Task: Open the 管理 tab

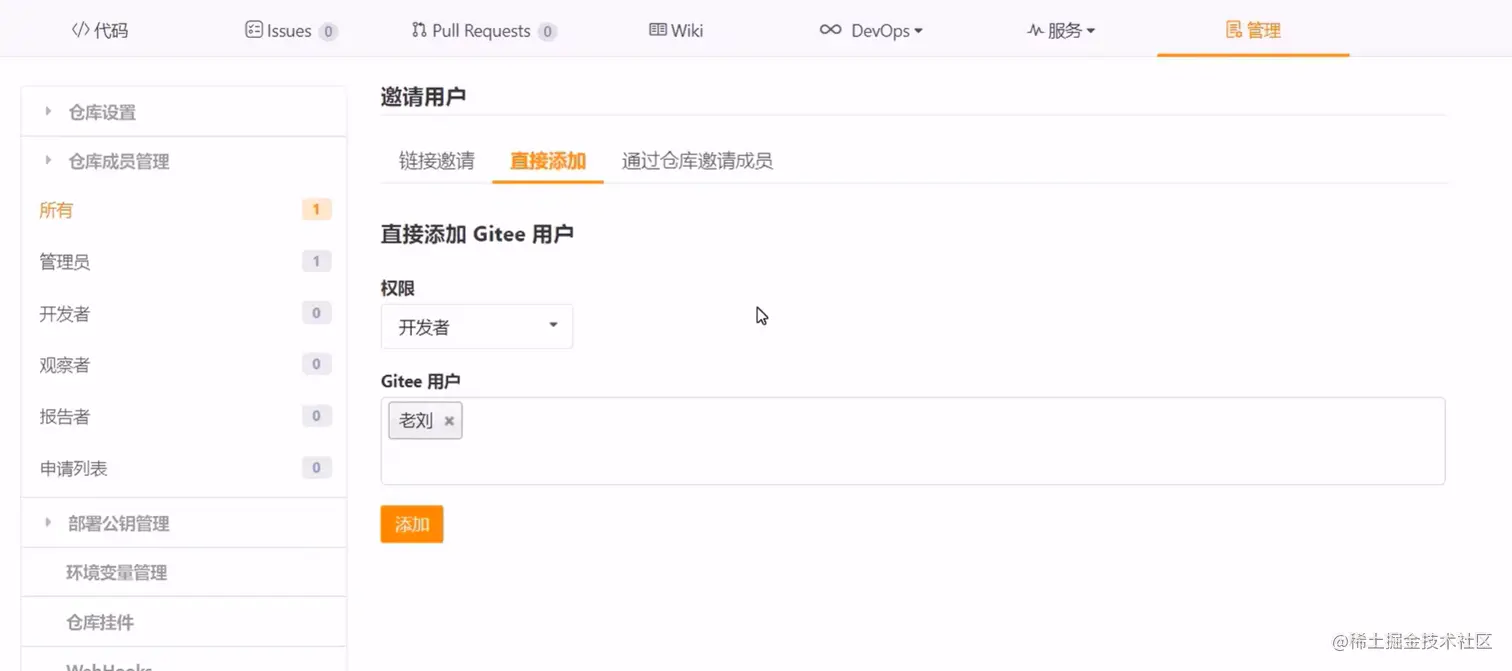Action: [x=1253, y=30]
